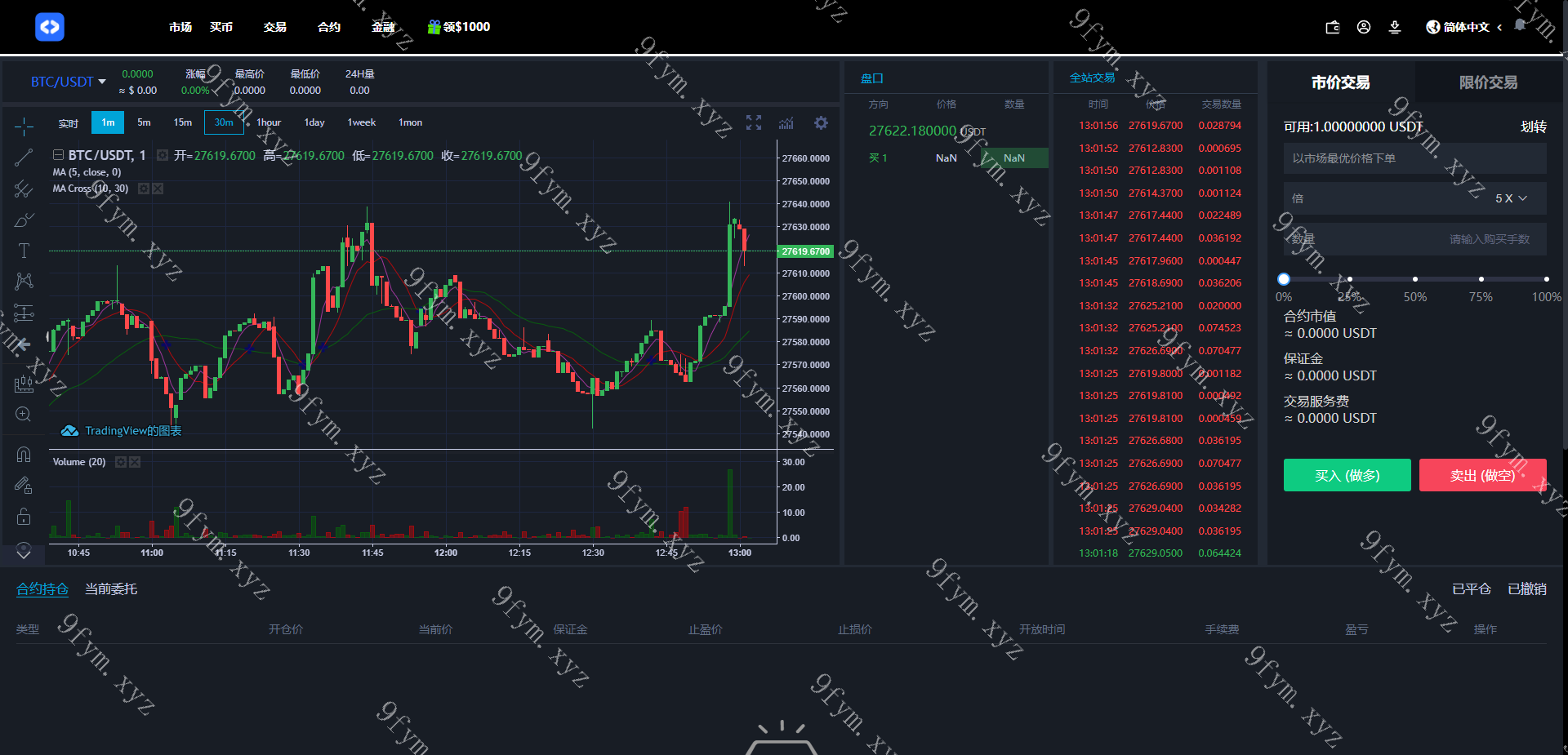Select the text annotation tool

click(24, 251)
